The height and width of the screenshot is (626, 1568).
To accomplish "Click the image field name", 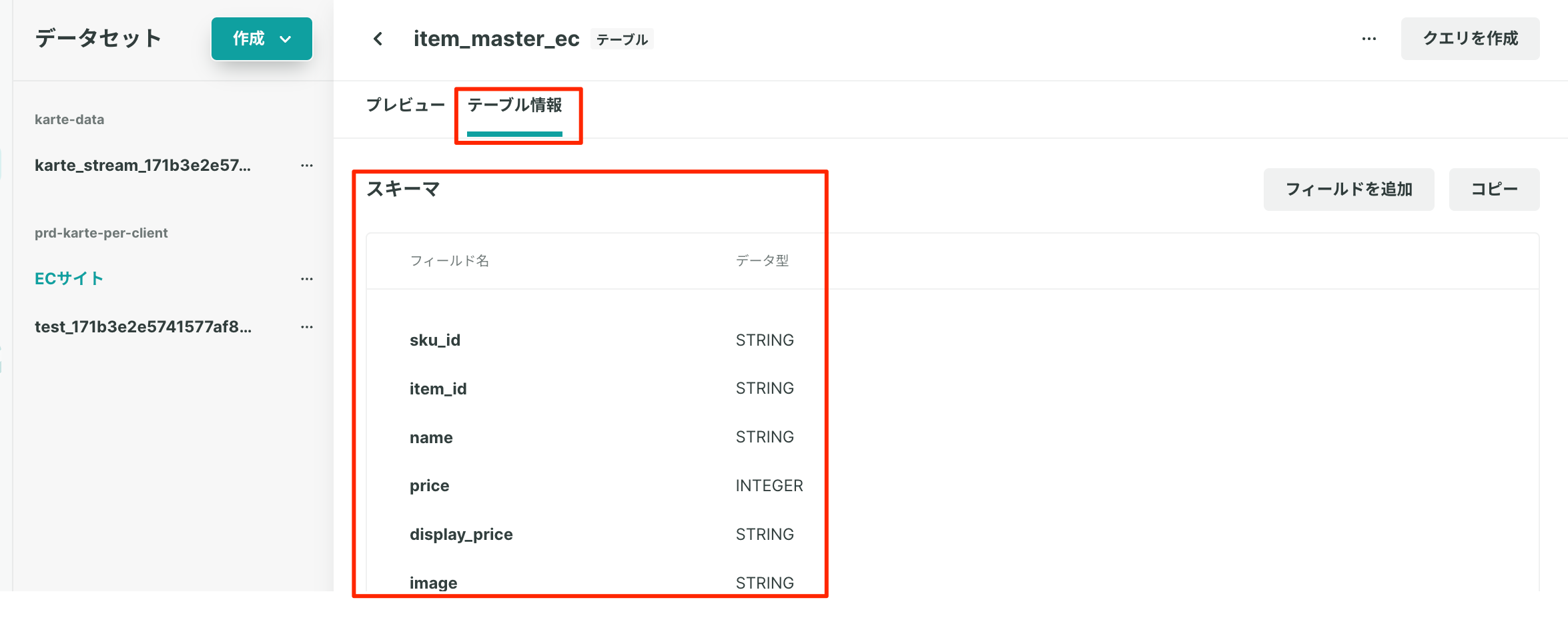I will point(433,583).
